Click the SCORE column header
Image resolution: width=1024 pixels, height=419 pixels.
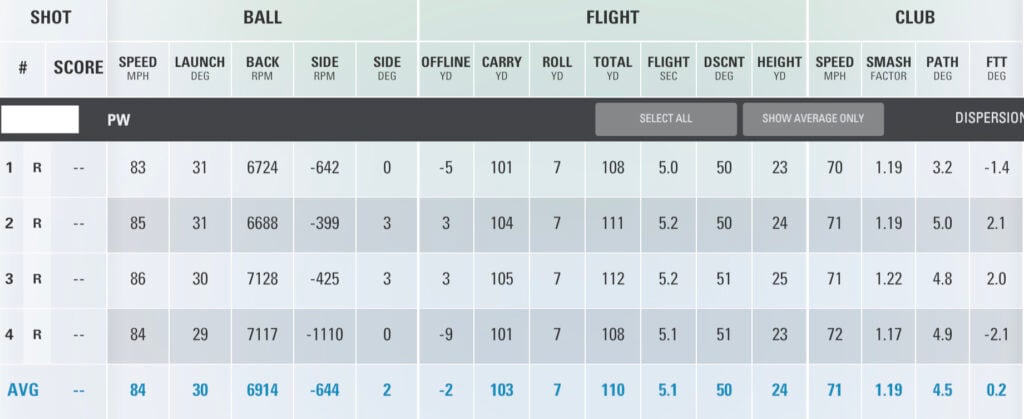pos(78,68)
